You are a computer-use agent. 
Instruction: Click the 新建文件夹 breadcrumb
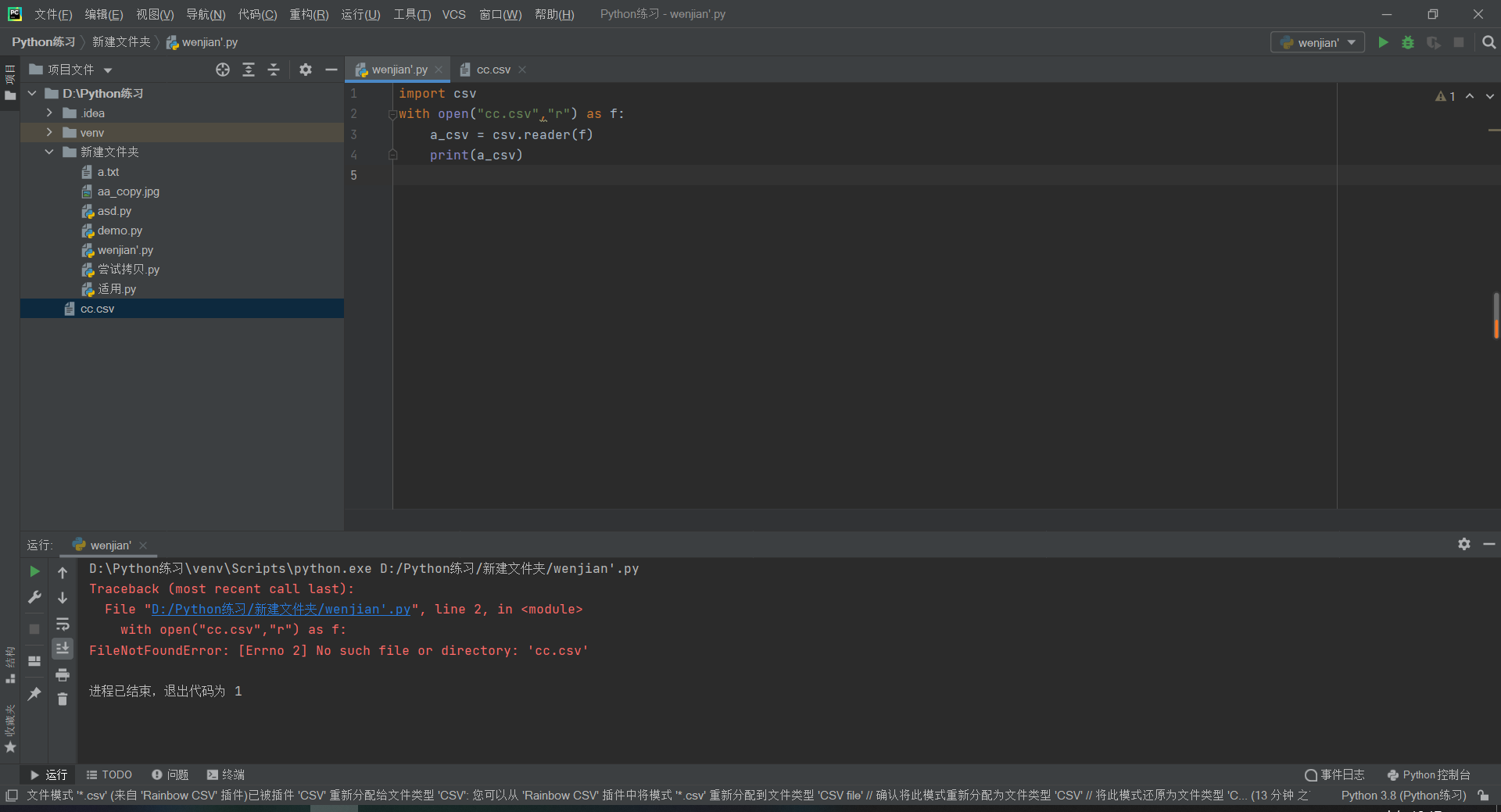click(121, 42)
